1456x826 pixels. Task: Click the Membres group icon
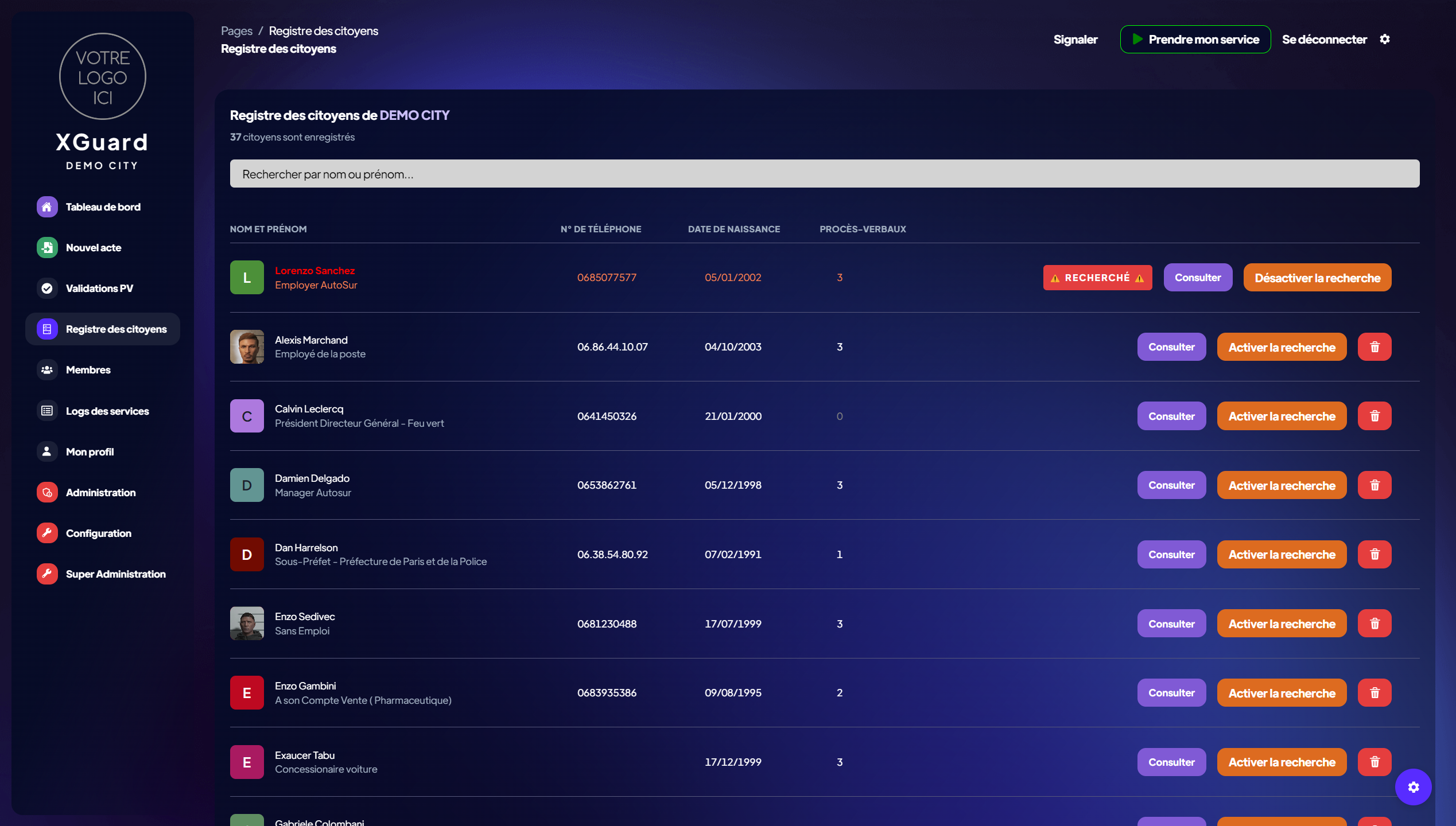click(47, 370)
